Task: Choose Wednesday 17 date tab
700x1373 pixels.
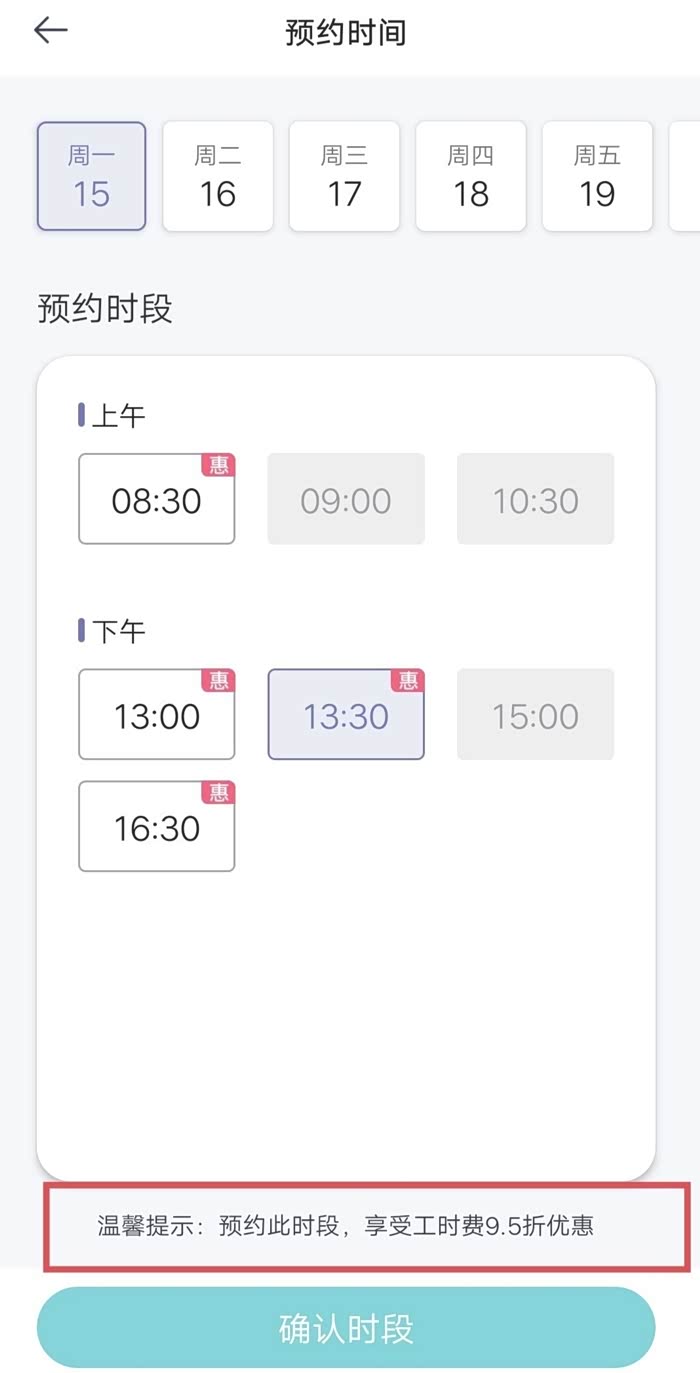Action: (x=344, y=177)
